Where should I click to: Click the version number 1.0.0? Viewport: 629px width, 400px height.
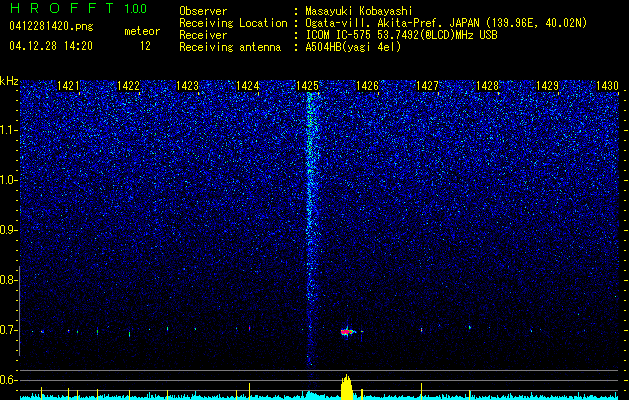(136, 9)
